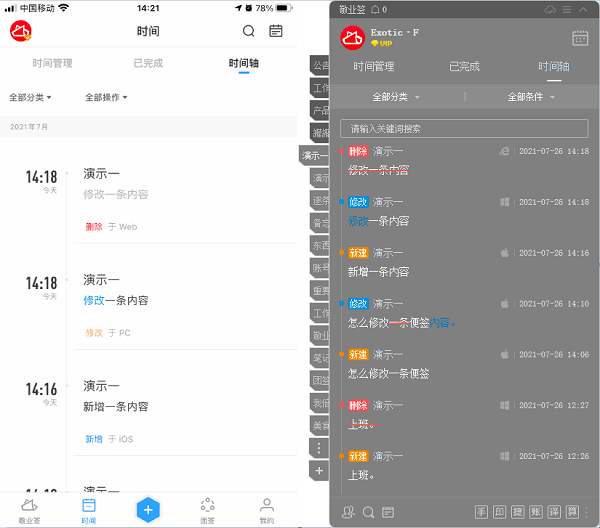Click the keyword search input field
This screenshot has height=528, width=600.
coord(464,129)
